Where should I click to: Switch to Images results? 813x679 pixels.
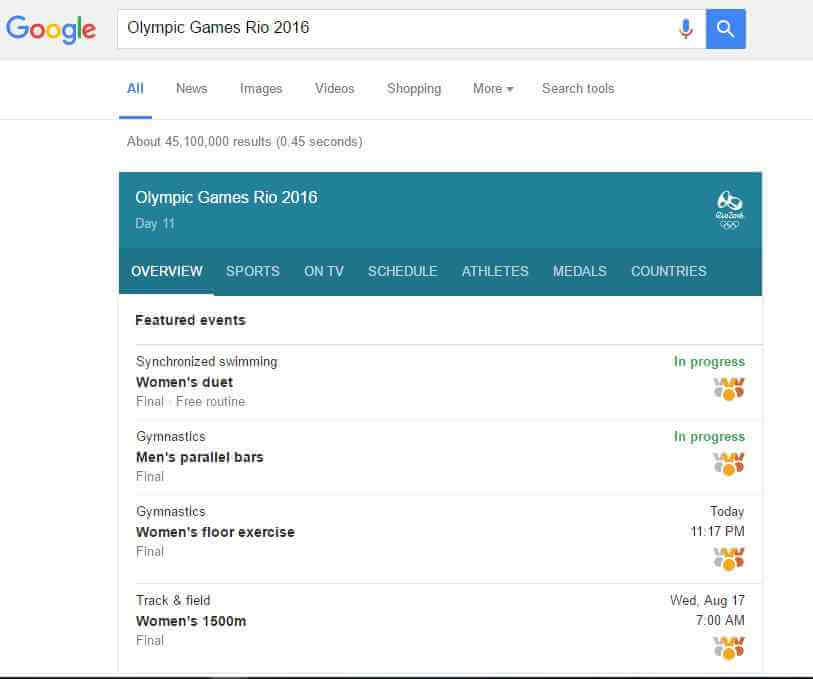[261, 89]
